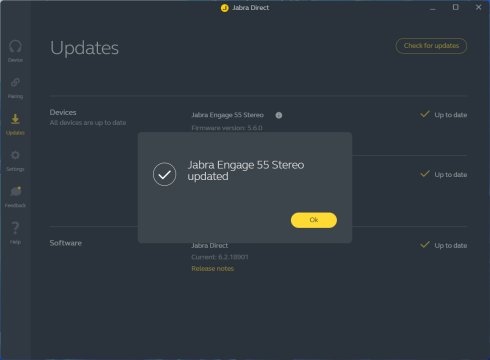Click the Current: 6.2.18901 version text
The width and height of the screenshot is (490, 360).
pos(220,257)
